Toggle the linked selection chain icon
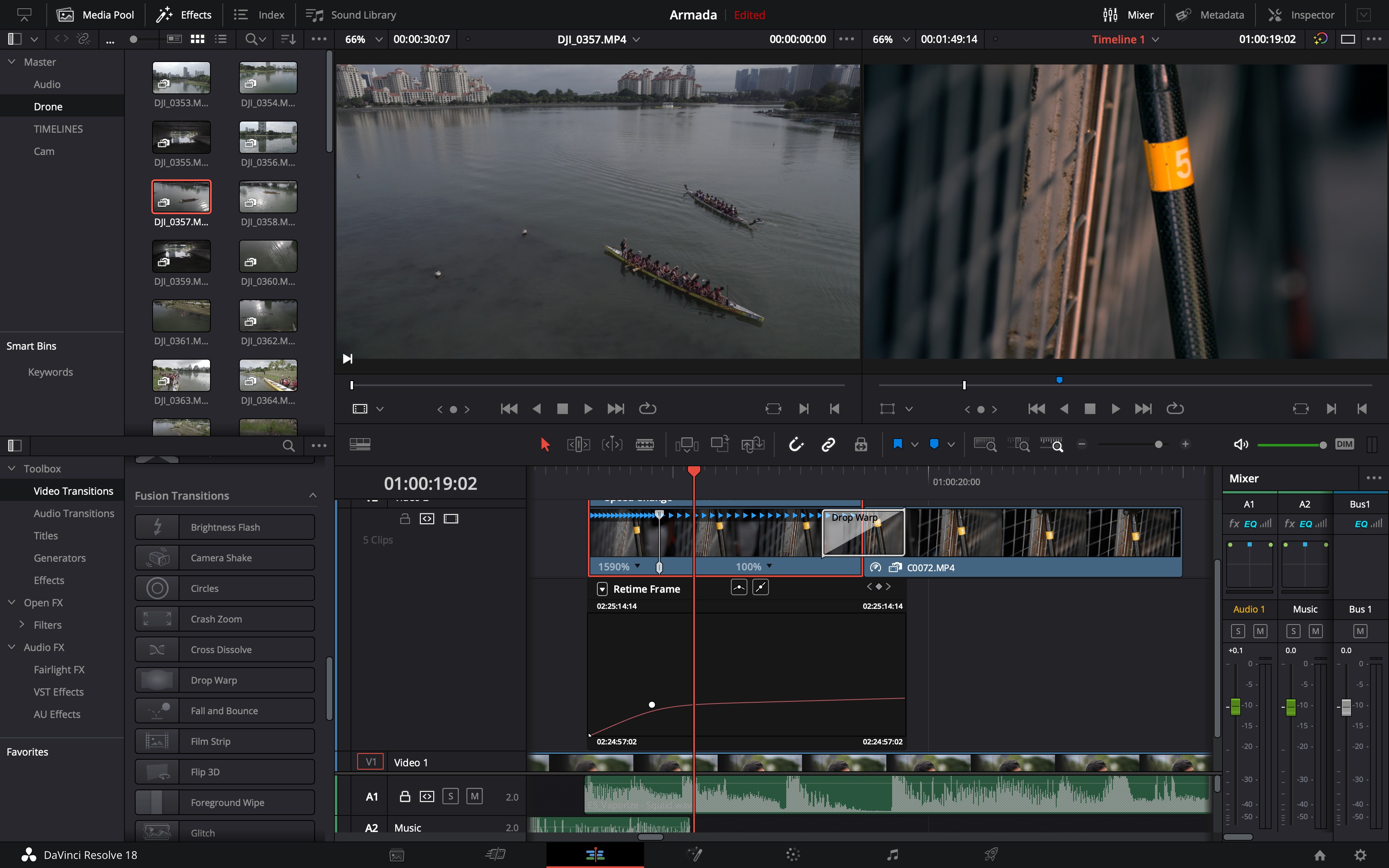The height and width of the screenshot is (868, 1389). [828, 444]
